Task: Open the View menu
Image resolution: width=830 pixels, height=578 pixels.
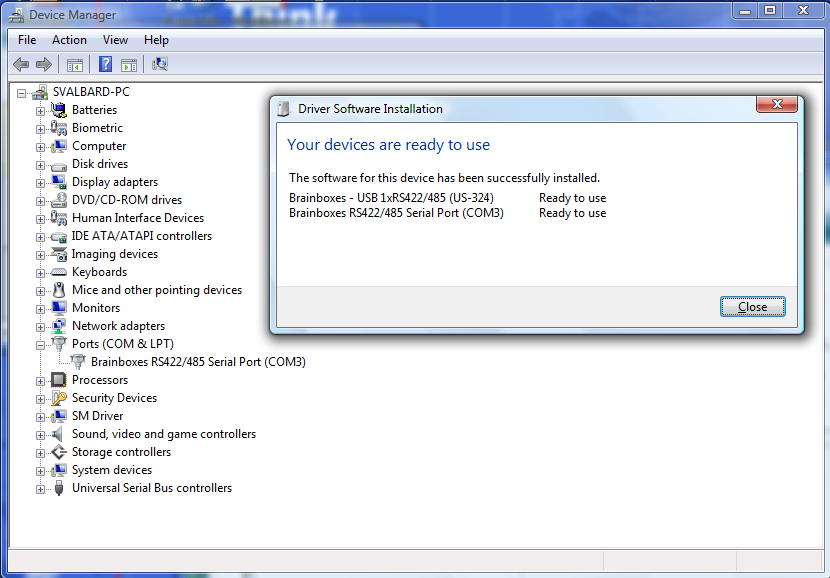Action: coord(115,40)
